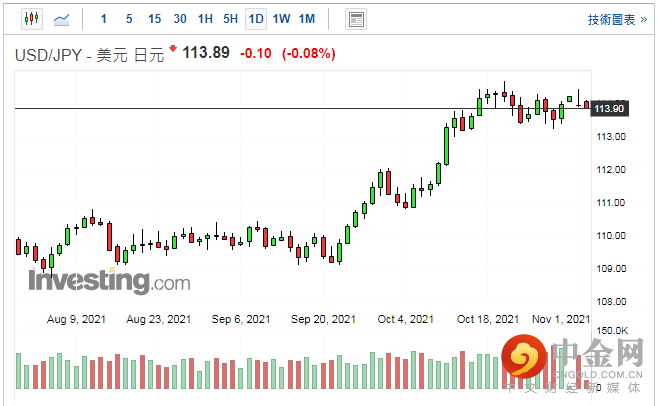Click the Investing.com logo watermark
The width and height of the screenshot is (658, 406).
pos(108,281)
